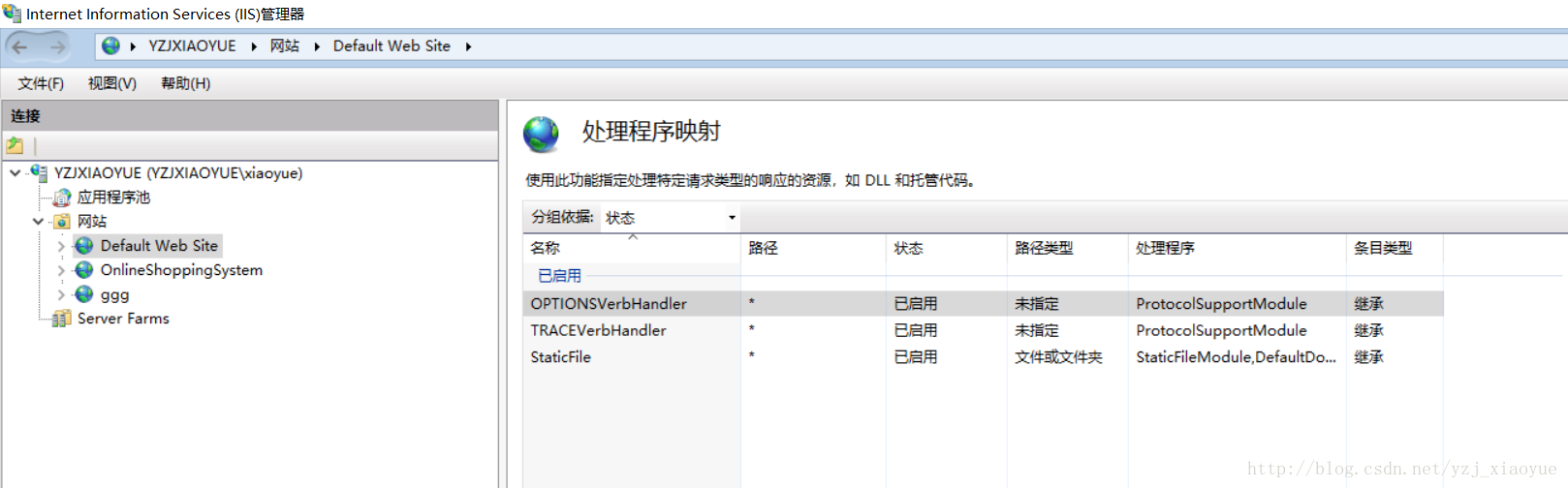Click the OnlineShoppingSystem globe icon
This screenshot has width=1568, height=488.
[x=84, y=270]
